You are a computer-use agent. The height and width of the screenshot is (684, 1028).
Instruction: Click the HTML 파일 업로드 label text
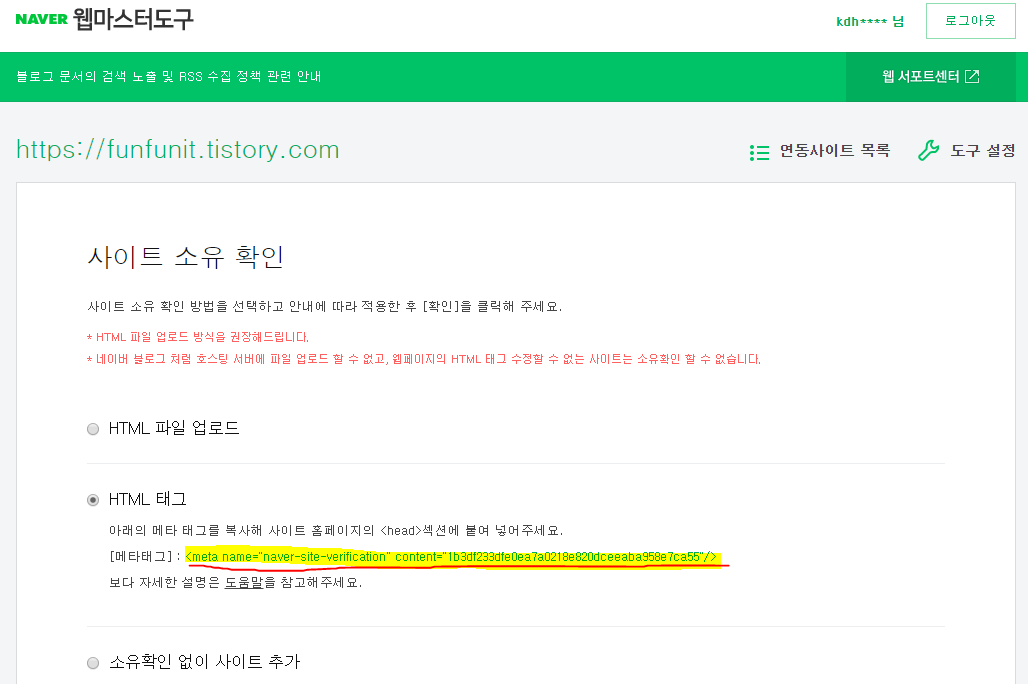[x=174, y=428]
